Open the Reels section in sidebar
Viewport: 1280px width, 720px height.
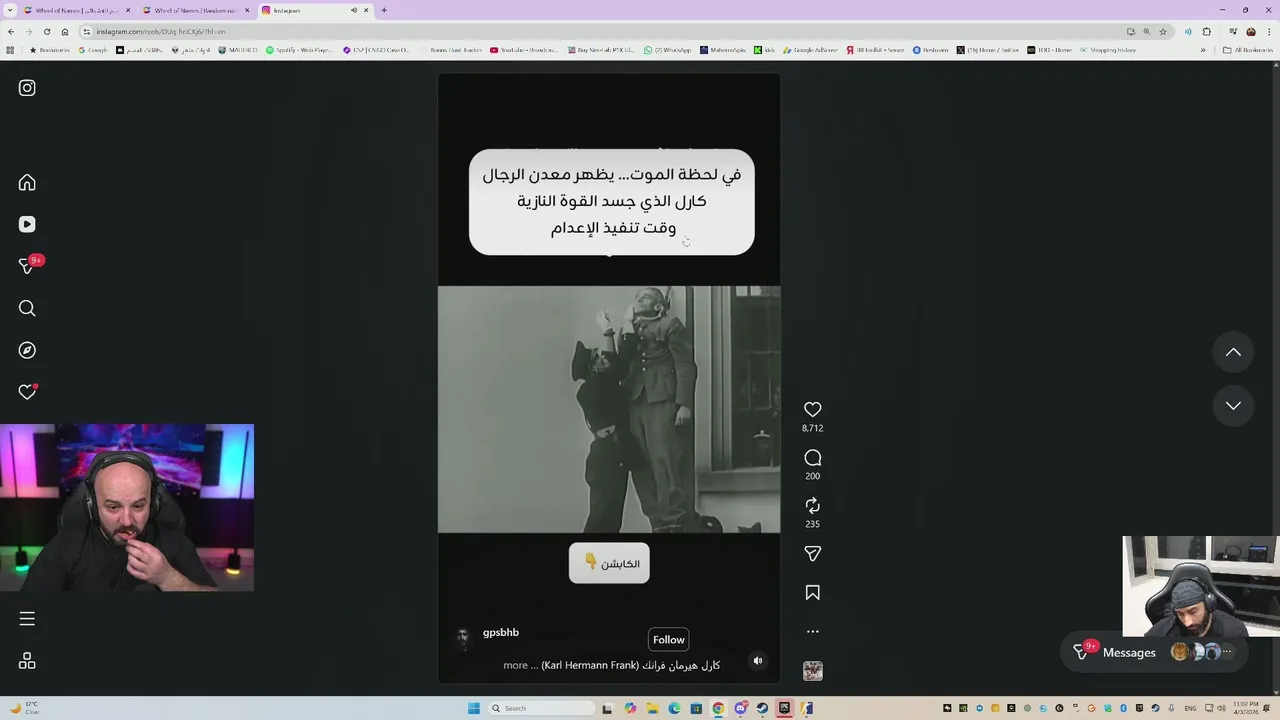[27, 224]
